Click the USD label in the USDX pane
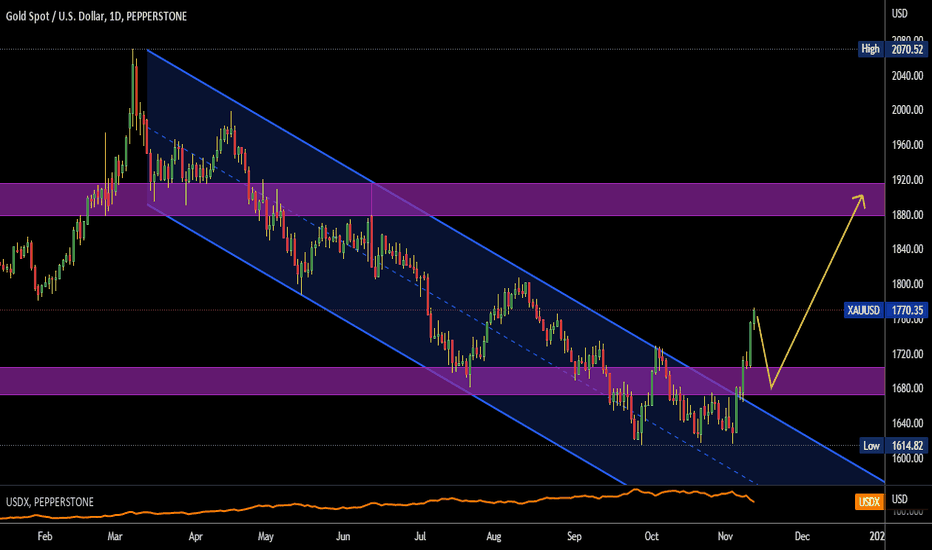Viewport: 932px width, 550px height. (900, 499)
